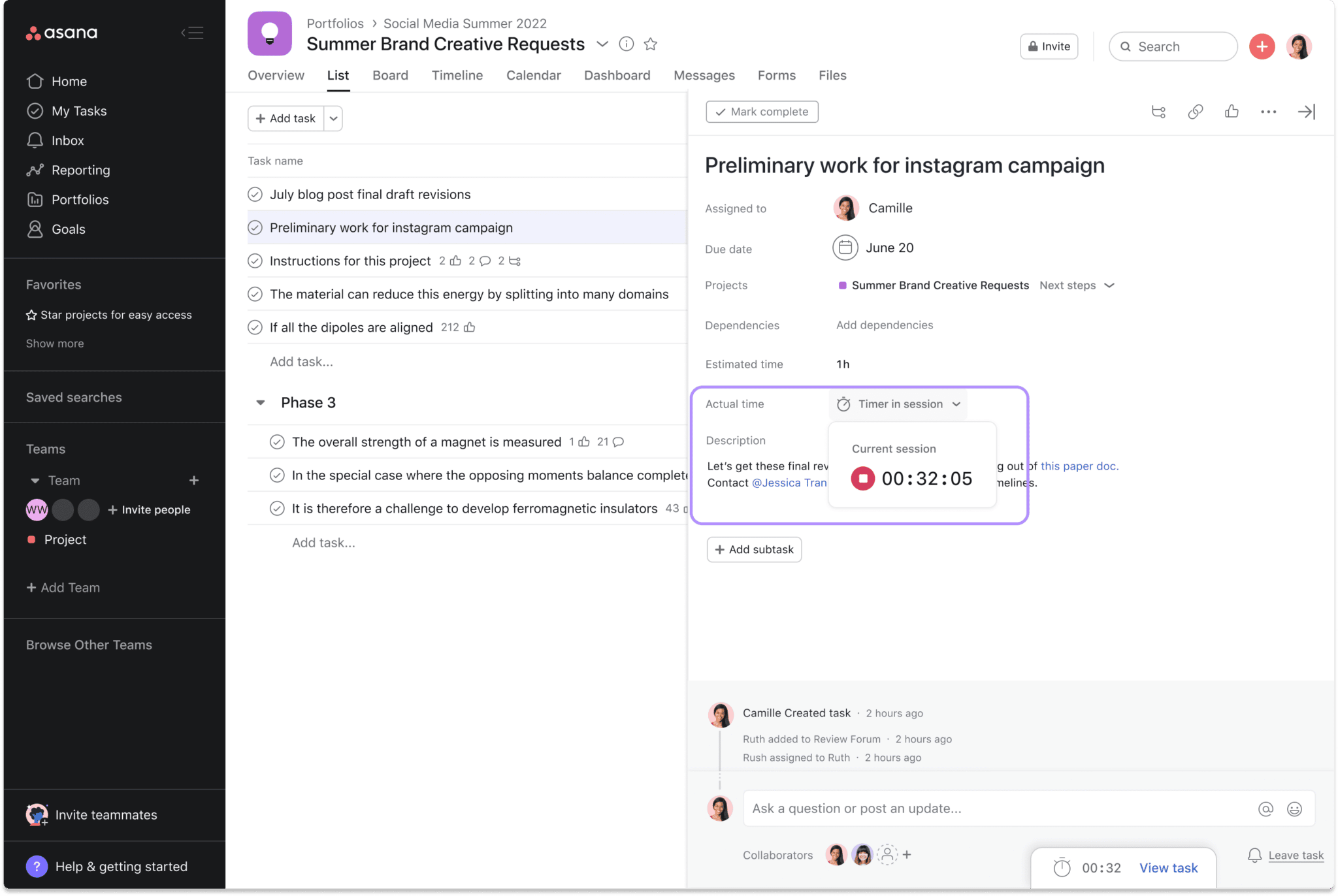Click the subtask branch icon in task toolbar
The width and height of the screenshot is (1338, 896).
pos(1158,112)
